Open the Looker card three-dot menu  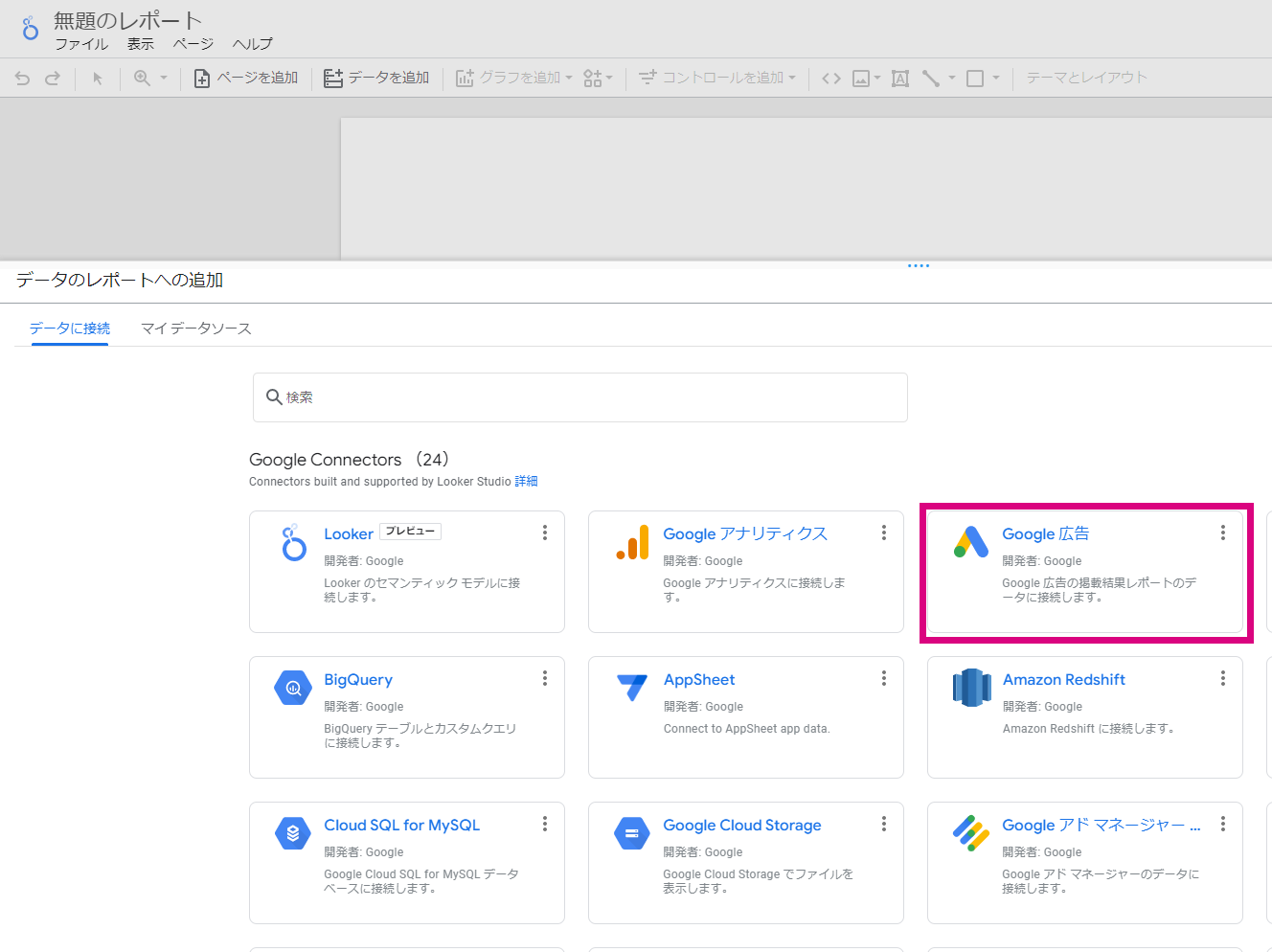(x=545, y=533)
